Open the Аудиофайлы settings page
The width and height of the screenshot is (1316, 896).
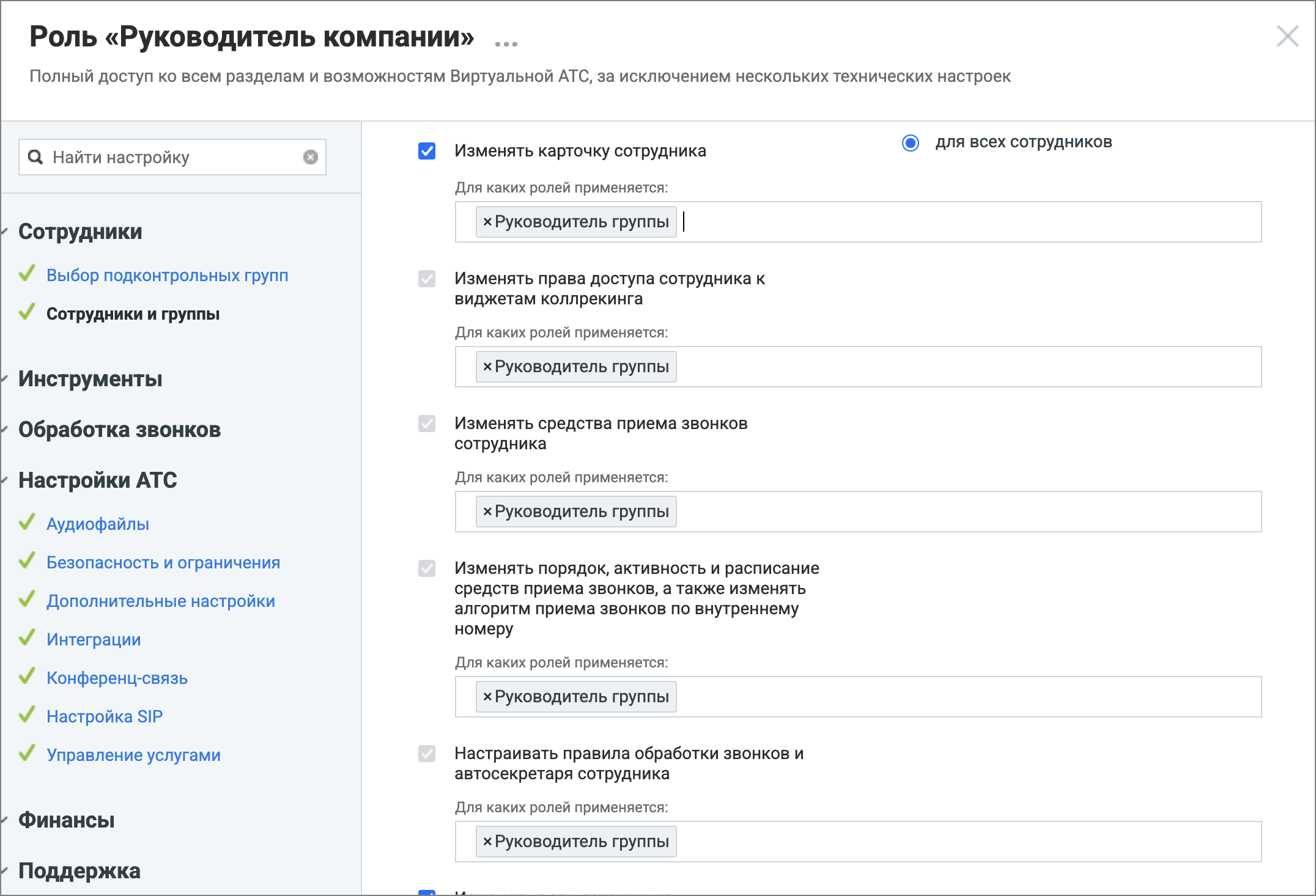pyautogui.click(x=98, y=524)
